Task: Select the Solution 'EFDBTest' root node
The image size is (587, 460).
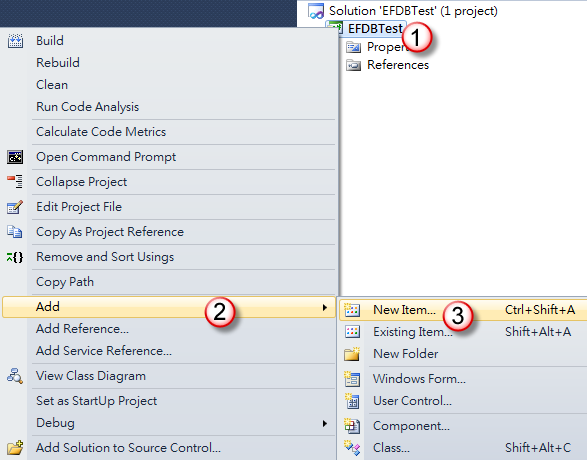Action: pyautogui.click(x=413, y=11)
